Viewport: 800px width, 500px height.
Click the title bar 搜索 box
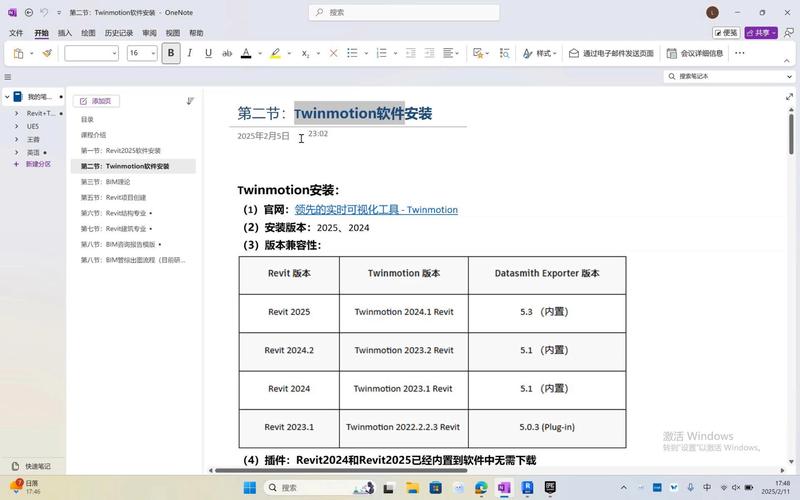click(404, 12)
